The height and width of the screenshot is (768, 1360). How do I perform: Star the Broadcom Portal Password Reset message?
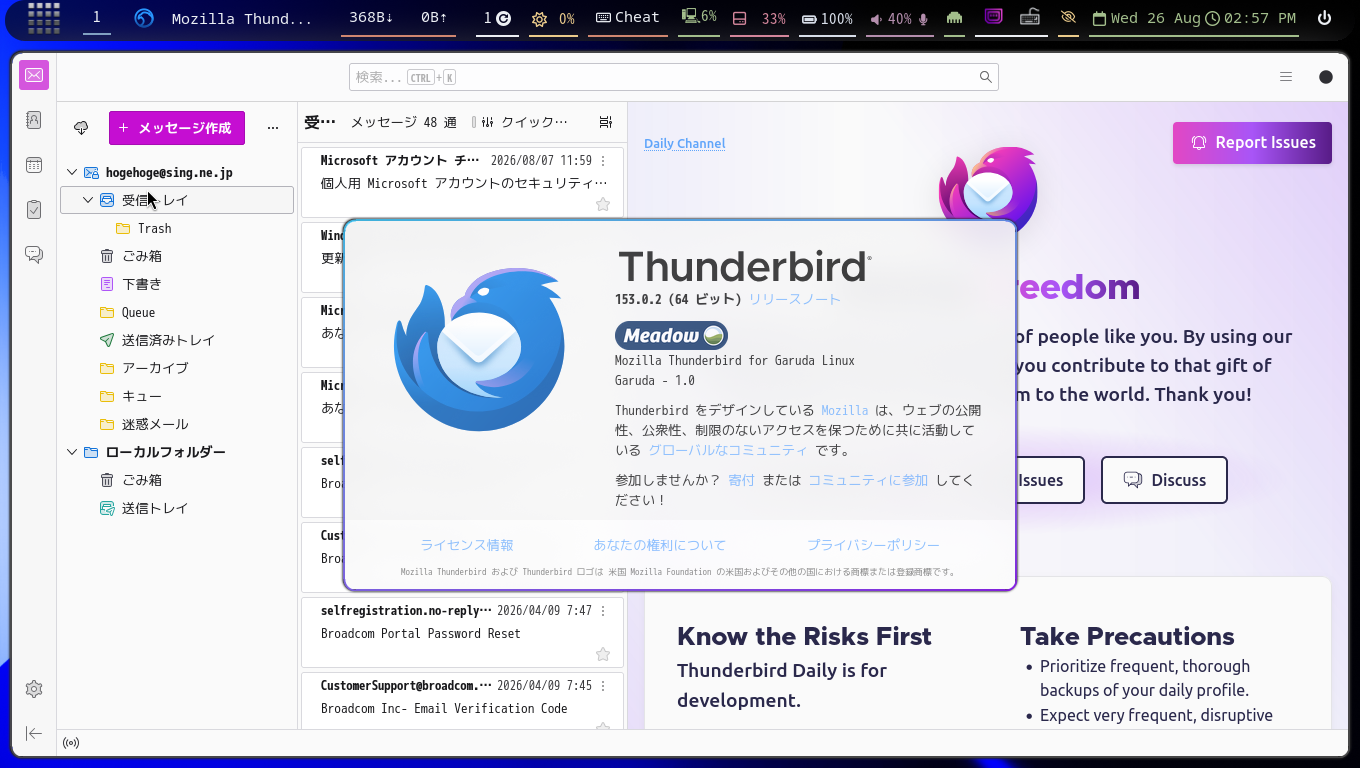603,654
